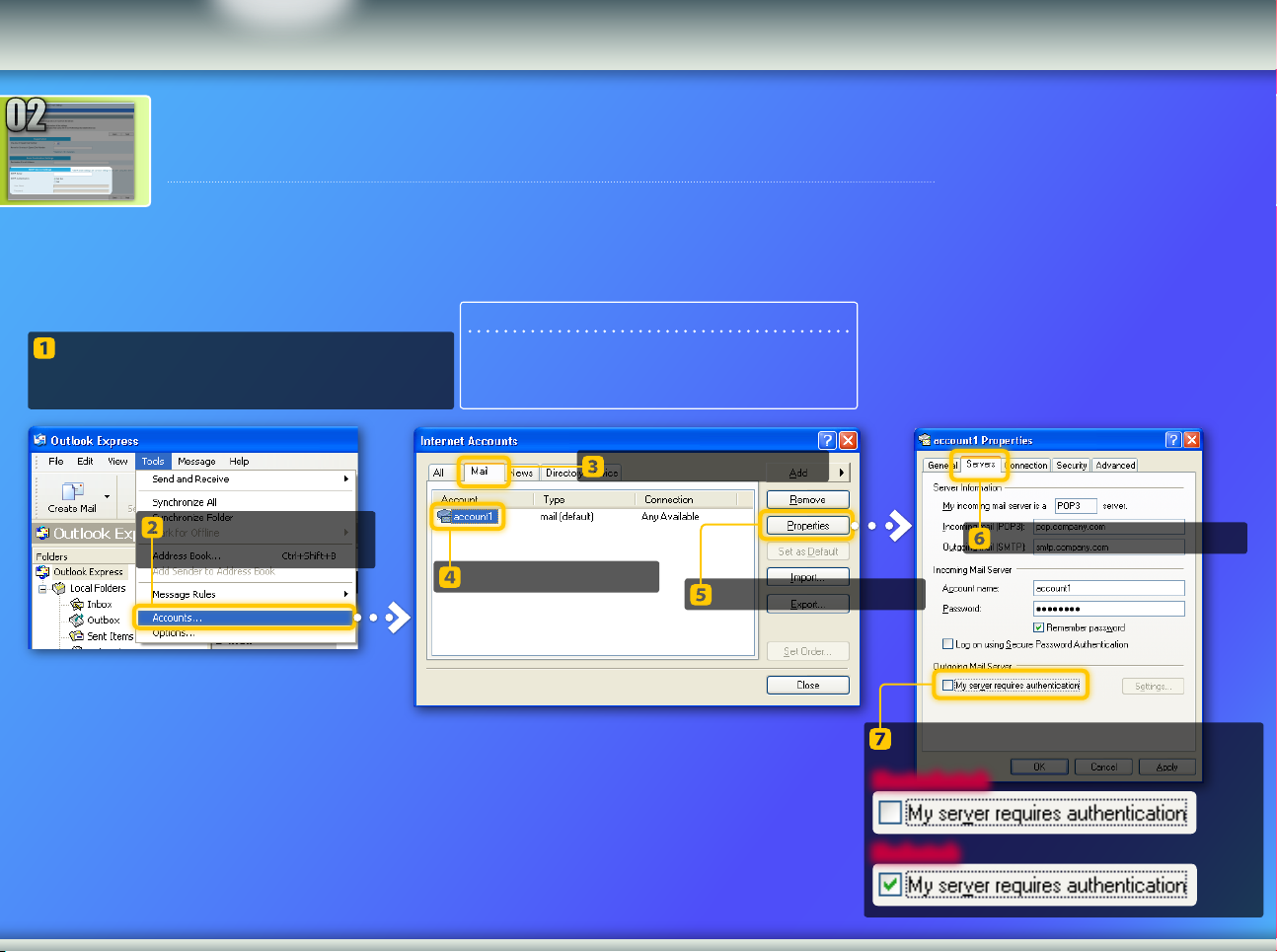Click the Any Available connection cell
The height and width of the screenshot is (952, 1277).
pos(670,516)
